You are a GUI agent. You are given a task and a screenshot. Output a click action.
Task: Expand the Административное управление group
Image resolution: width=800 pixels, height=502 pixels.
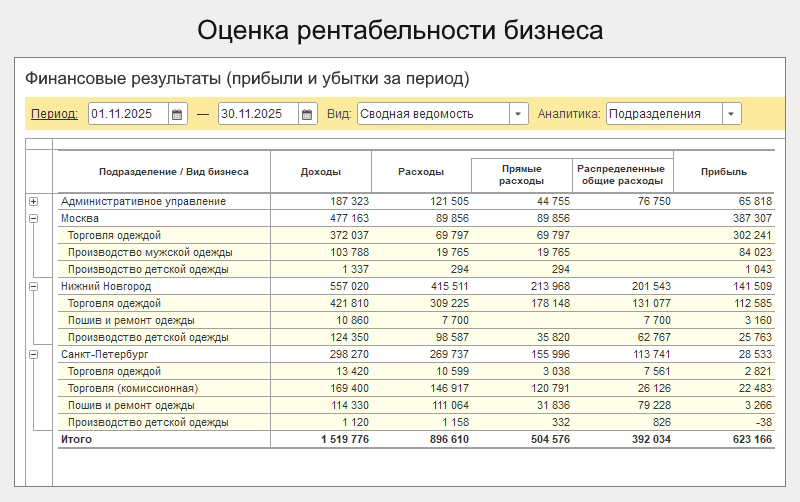pos(33,201)
